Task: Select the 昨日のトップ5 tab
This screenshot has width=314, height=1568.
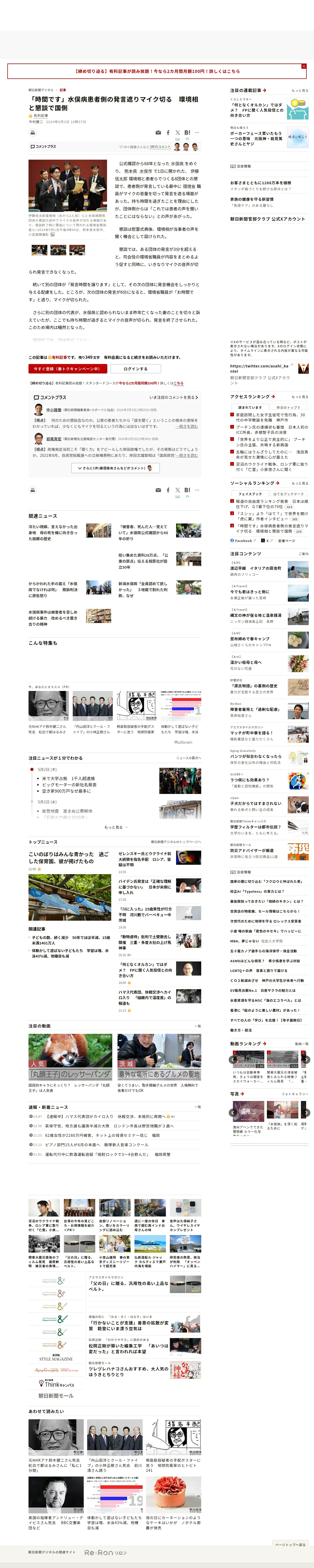Action: coord(288,407)
